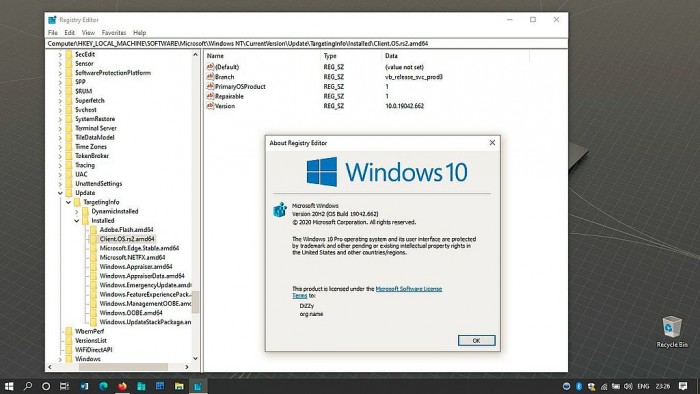Screen dimensions: 700x394
Task: Maximize the Registry Editor window
Action: [x=533, y=20]
